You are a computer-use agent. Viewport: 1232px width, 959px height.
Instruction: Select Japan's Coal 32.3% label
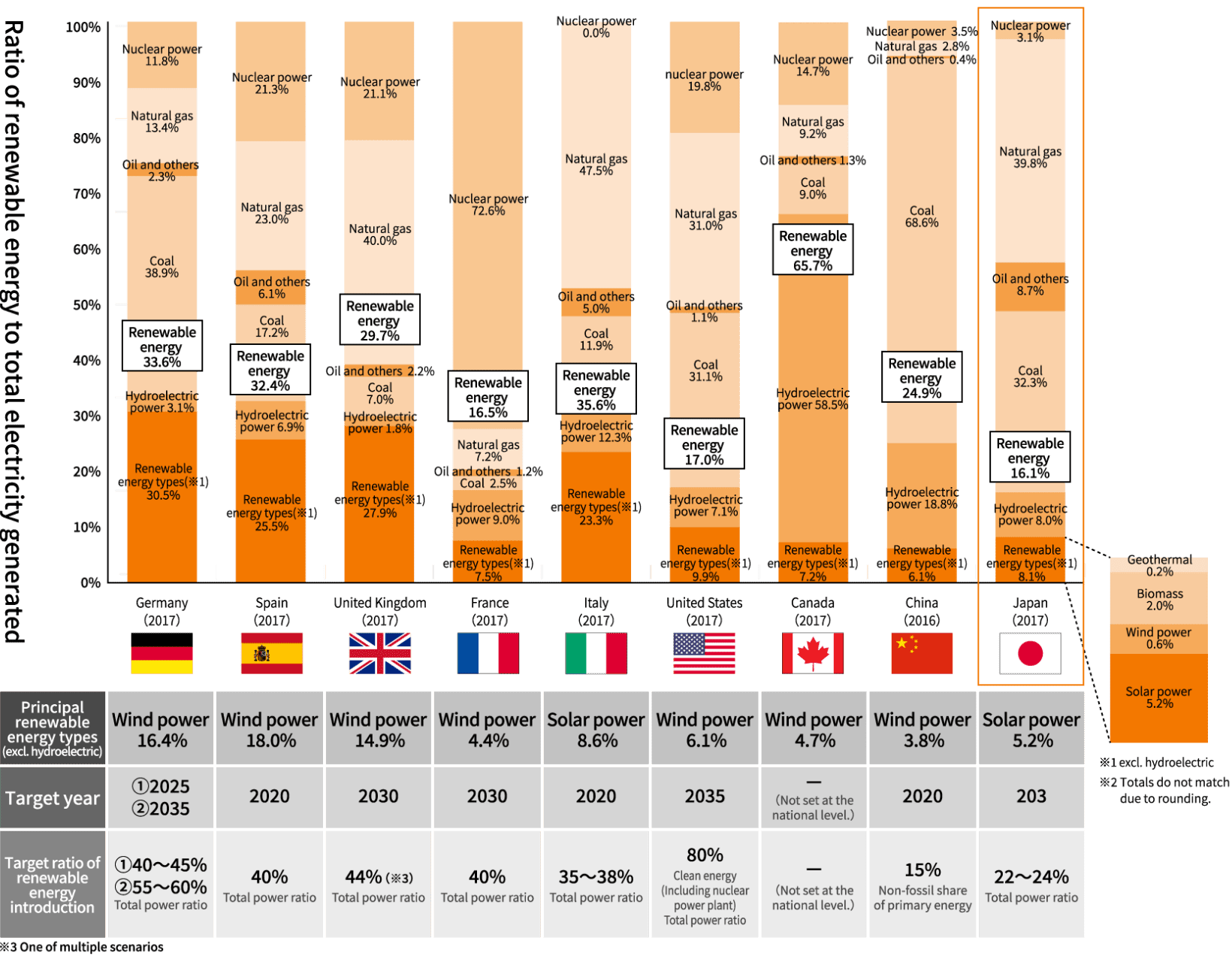pos(1030,377)
